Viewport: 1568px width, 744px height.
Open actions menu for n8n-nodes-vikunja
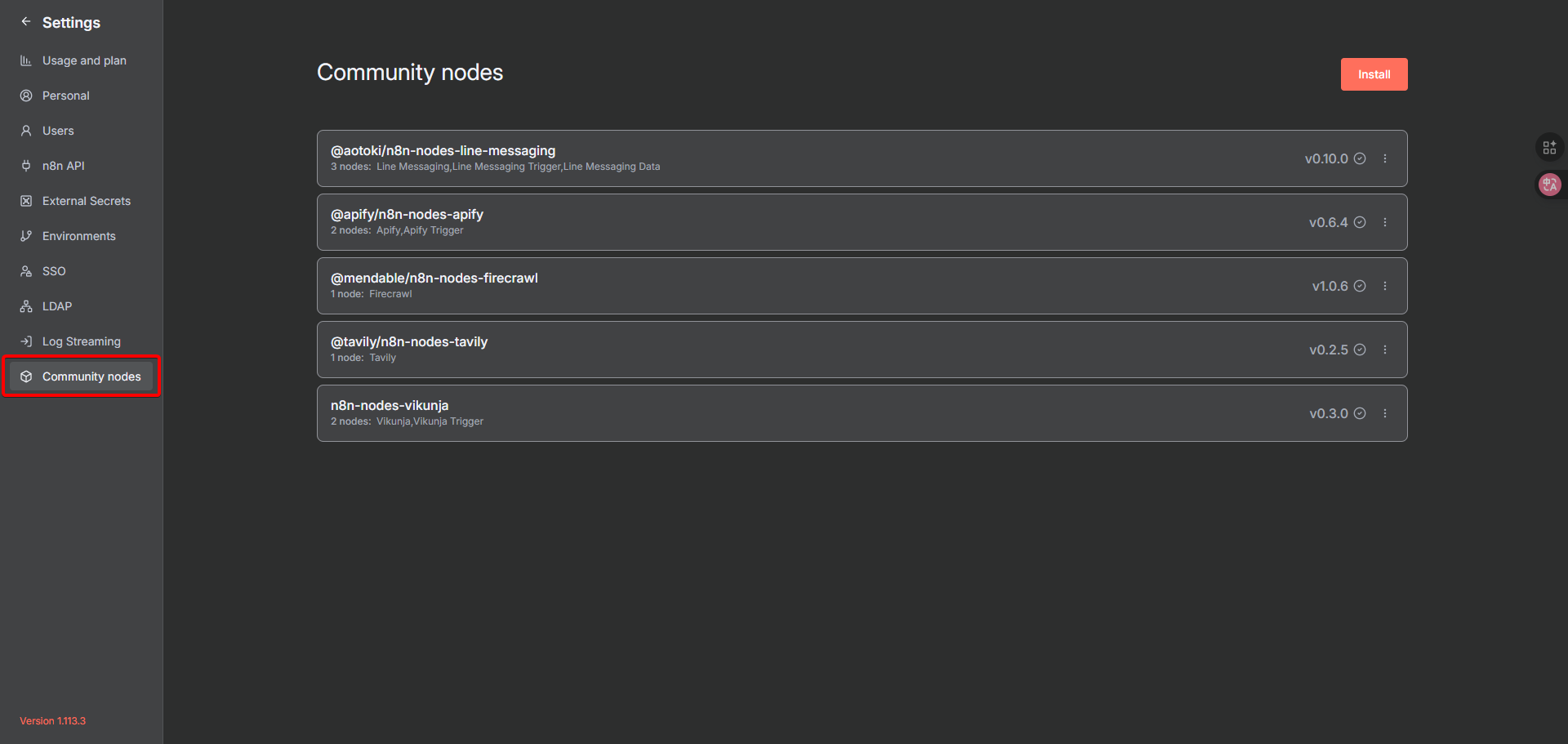coord(1385,413)
